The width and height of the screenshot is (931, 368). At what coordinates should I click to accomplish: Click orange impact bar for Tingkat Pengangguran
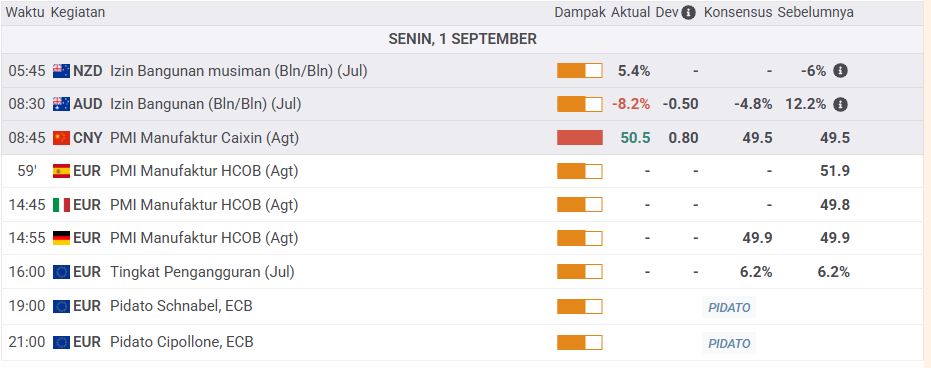pyautogui.click(x=580, y=272)
